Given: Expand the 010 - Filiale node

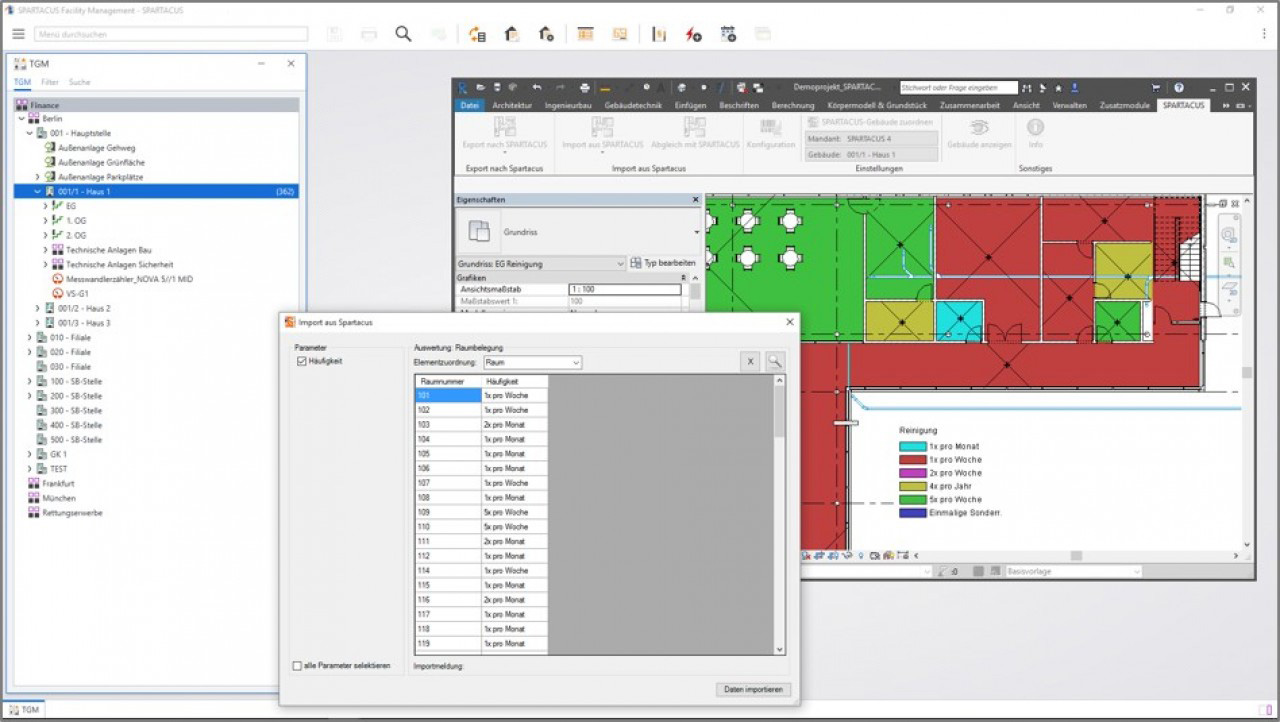Looking at the screenshot, I should 30,337.
